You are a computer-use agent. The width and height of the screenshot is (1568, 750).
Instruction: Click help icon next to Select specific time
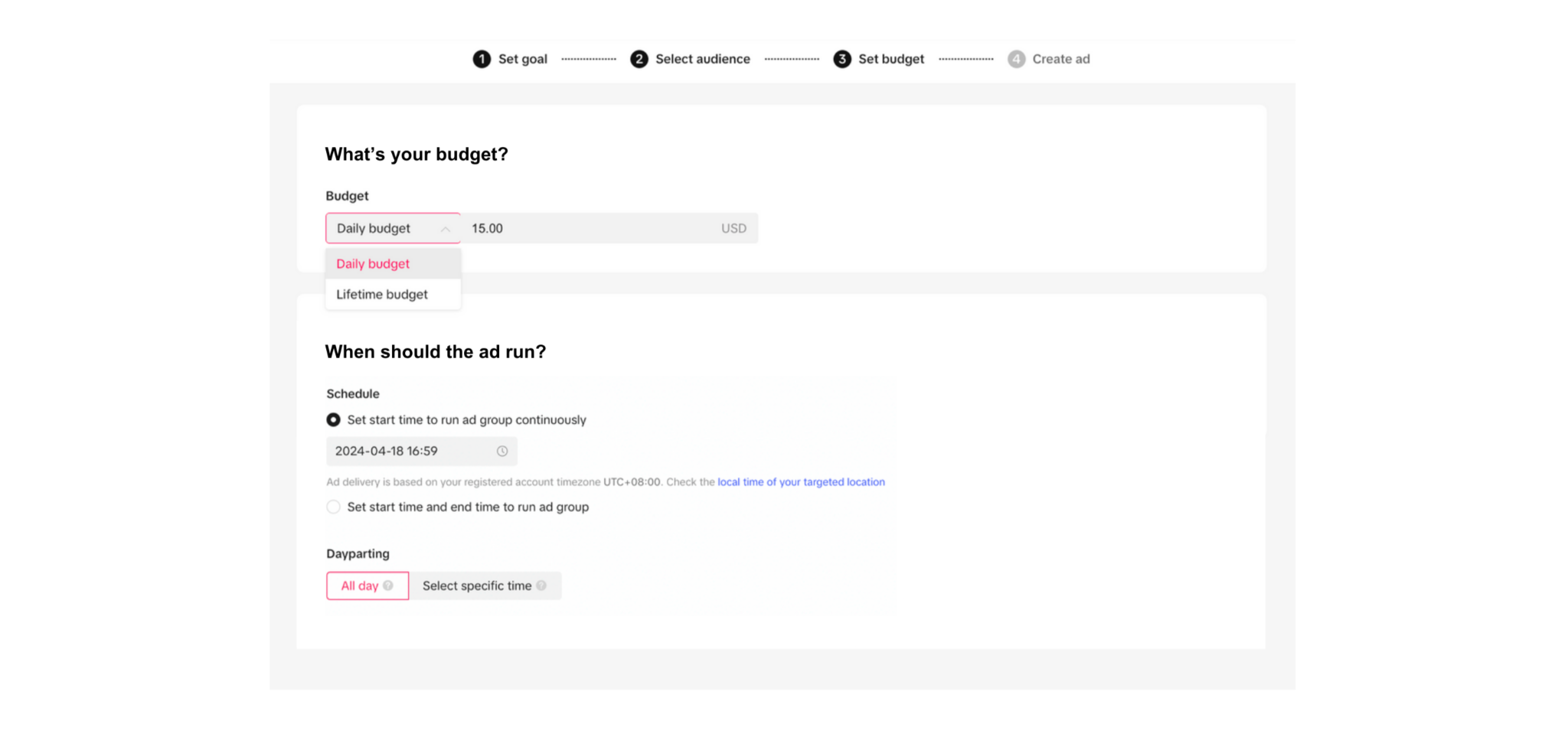541,585
